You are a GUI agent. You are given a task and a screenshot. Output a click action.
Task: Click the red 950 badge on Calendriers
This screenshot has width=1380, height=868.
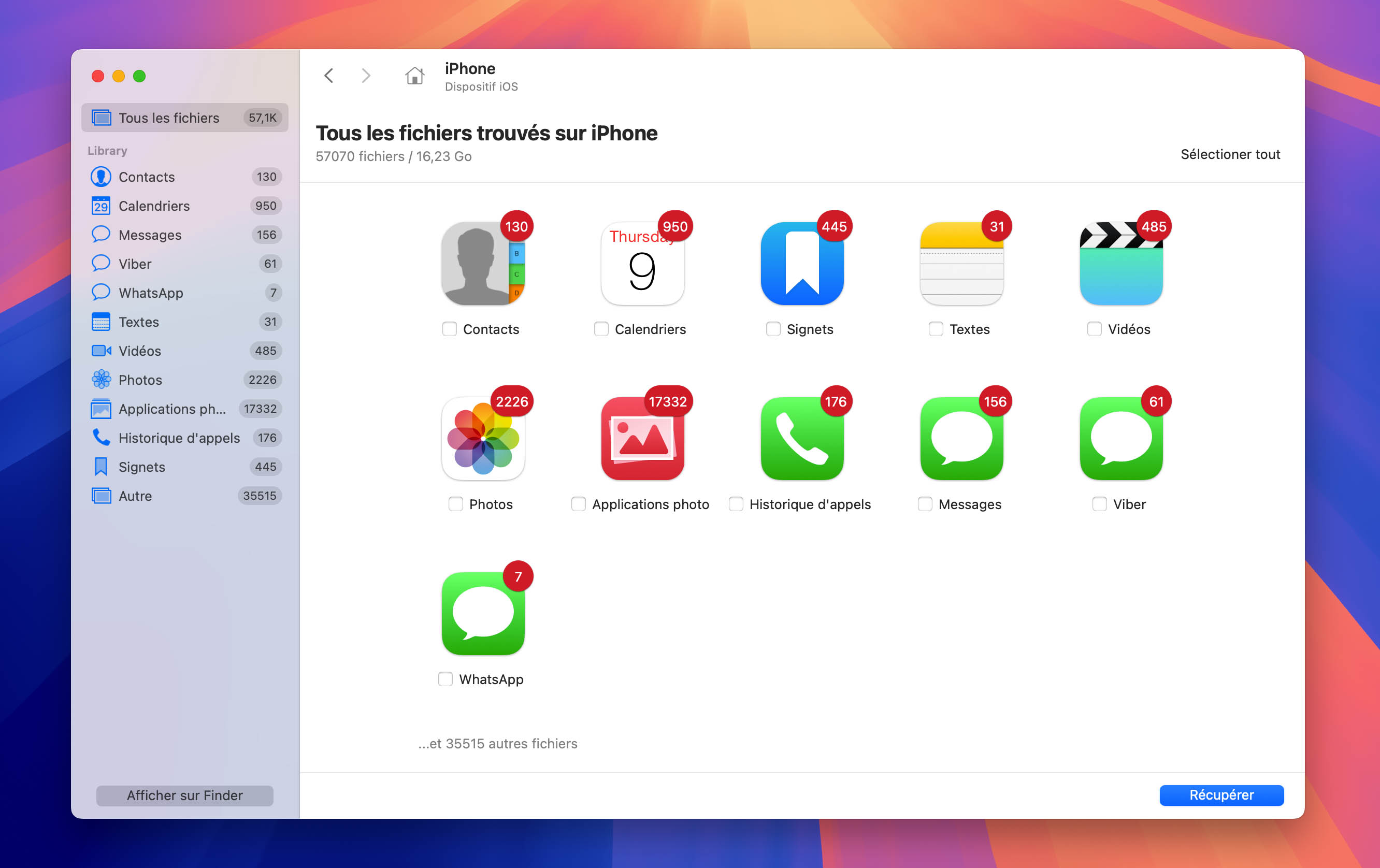pyautogui.click(x=675, y=226)
